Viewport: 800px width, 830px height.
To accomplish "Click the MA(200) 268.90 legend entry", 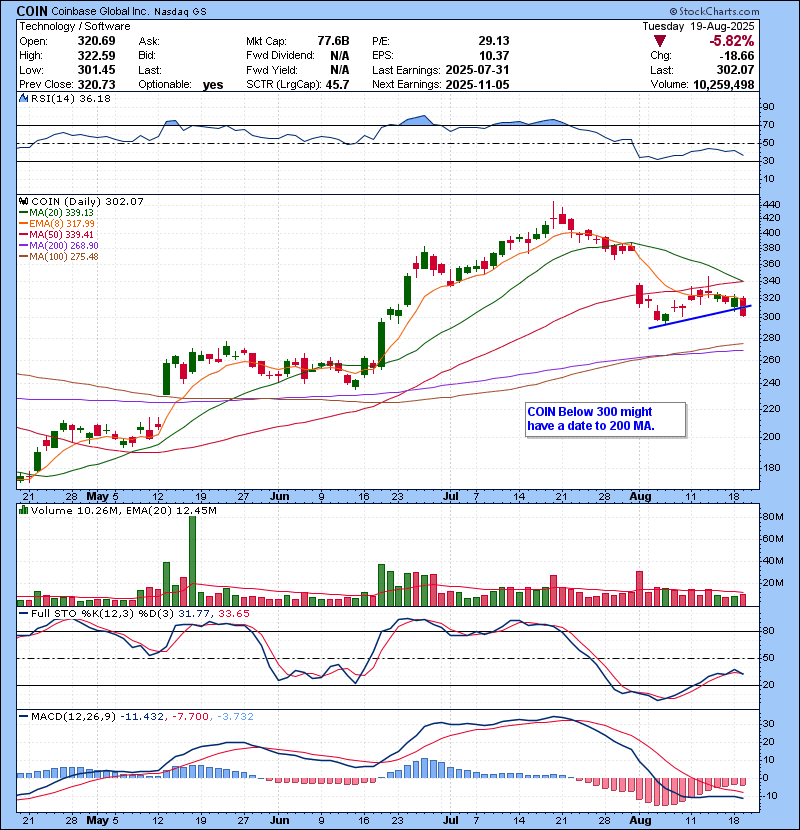I will (x=58, y=246).
